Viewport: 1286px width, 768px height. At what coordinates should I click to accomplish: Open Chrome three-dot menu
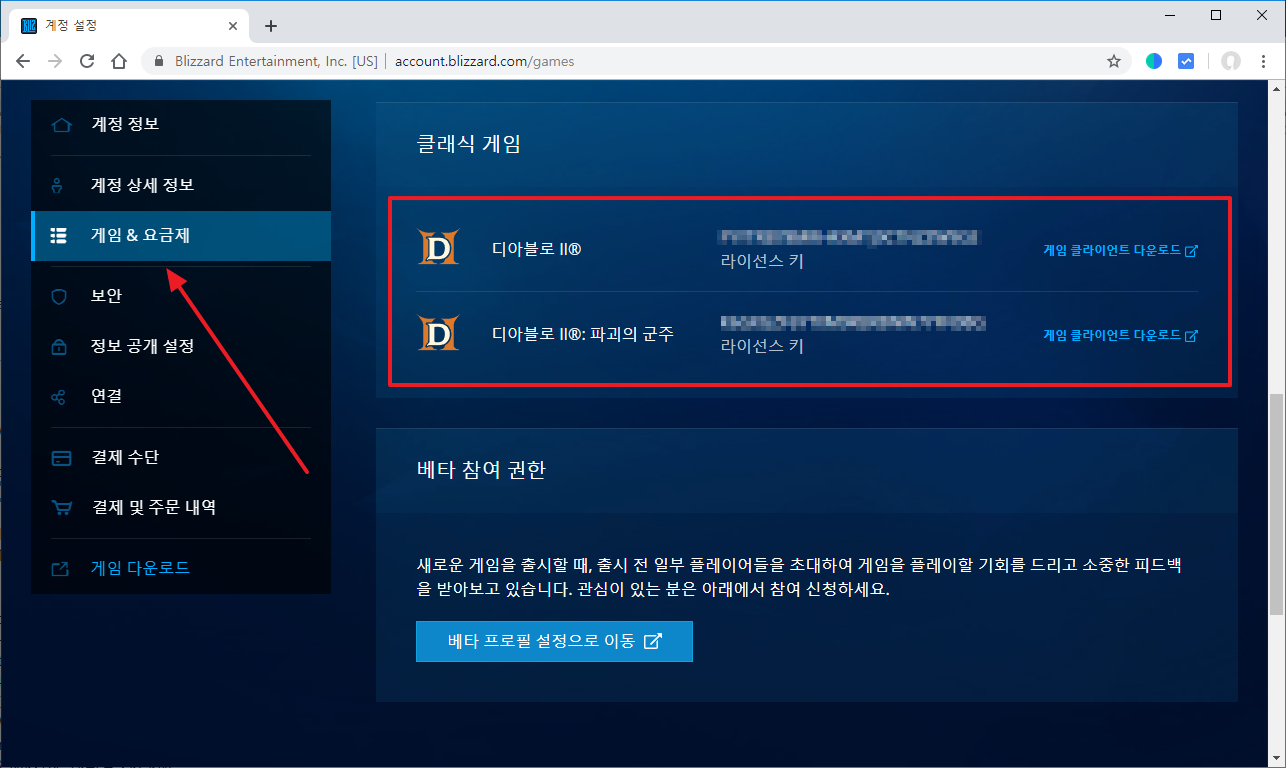(1264, 61)
